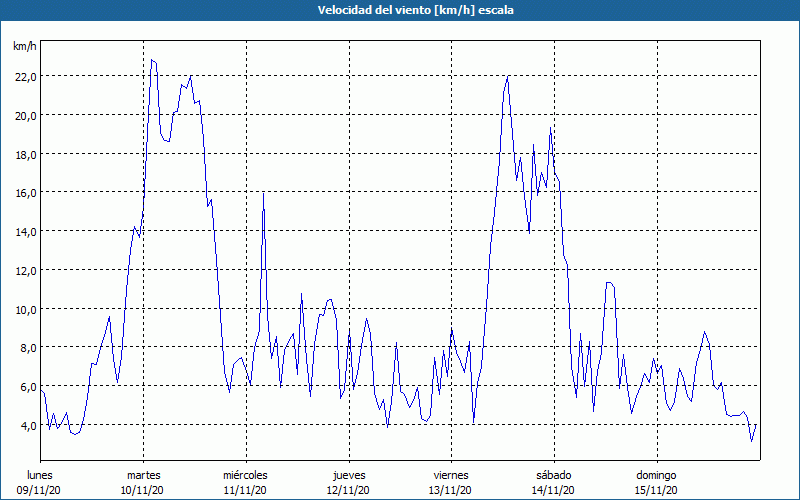Click the chart title 'Velocidad del viento [km/h] escala'
Screen dimensions: 800x500
tap(415, 10)
